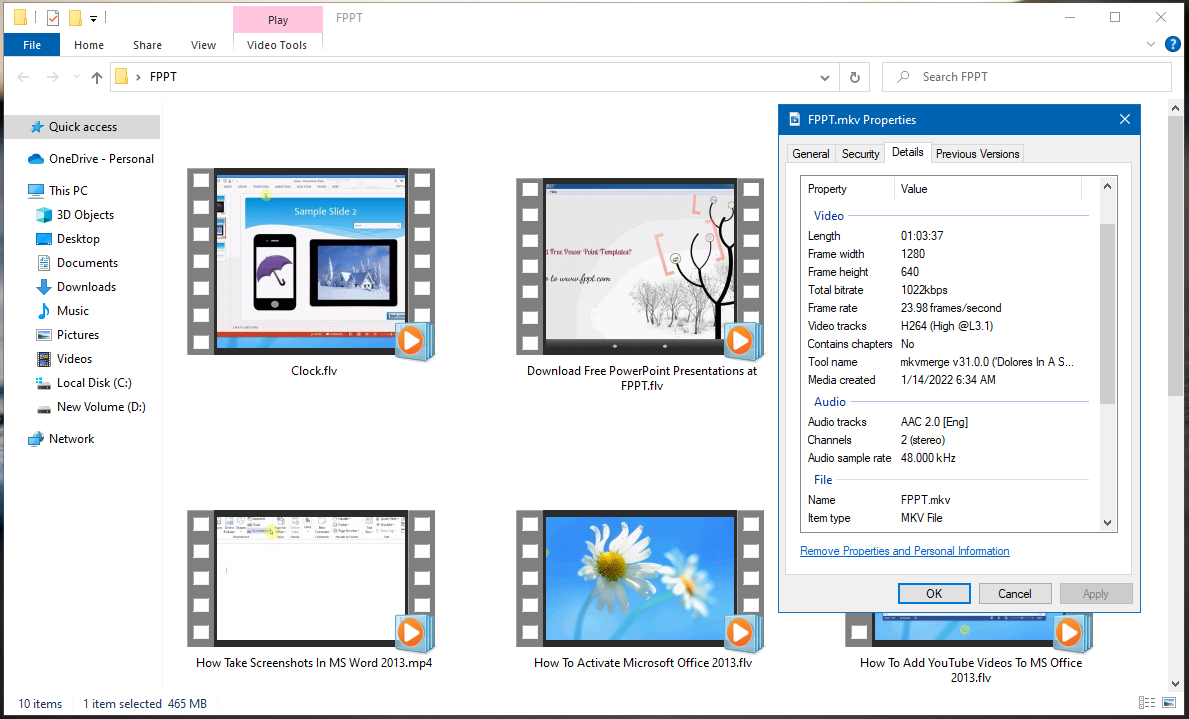The height and width of the screenshot is (719, 1189).
Task: Open Quick Access Toolbar customize dropdown
Action: 94,18
